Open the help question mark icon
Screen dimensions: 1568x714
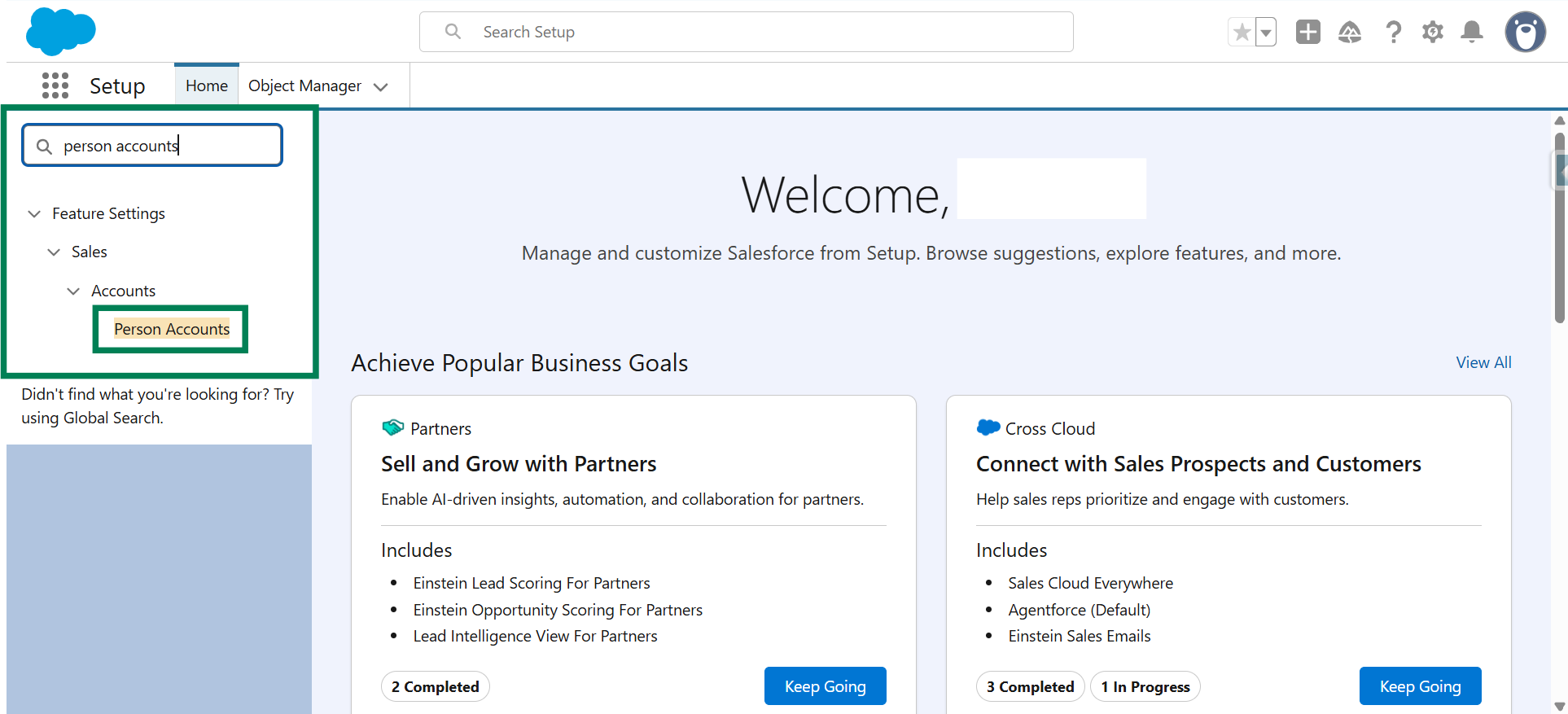1393,32
